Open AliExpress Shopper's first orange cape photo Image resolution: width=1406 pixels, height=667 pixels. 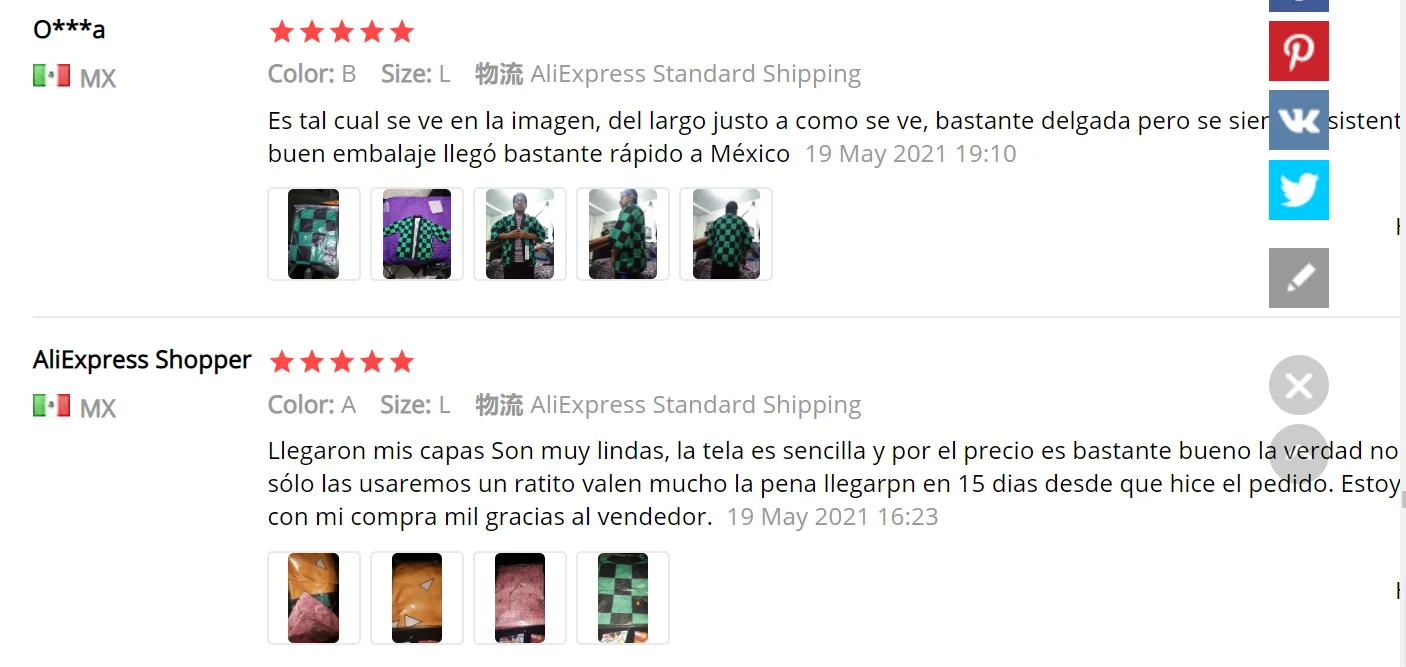(x=314, y=598)
